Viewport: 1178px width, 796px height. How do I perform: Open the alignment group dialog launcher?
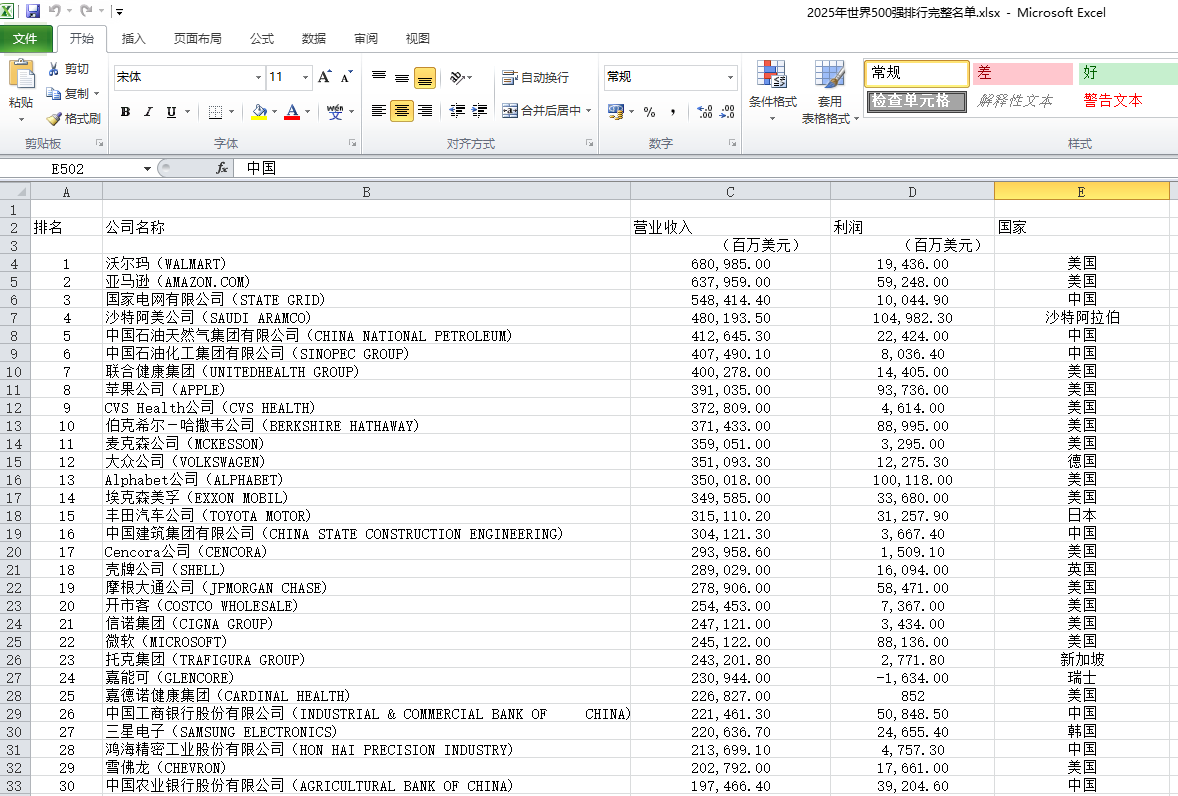coord(589,143)
